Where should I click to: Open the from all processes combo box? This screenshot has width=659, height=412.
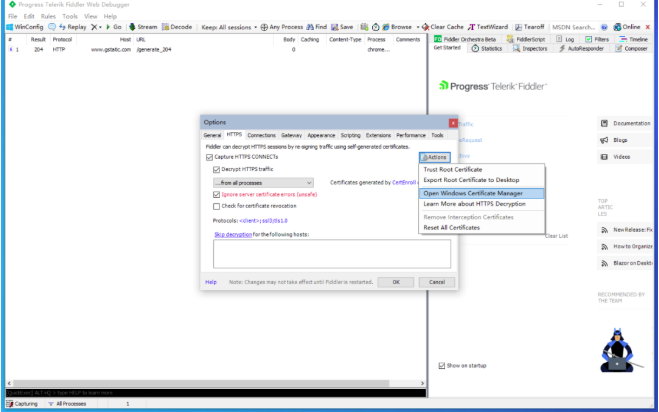263,183
